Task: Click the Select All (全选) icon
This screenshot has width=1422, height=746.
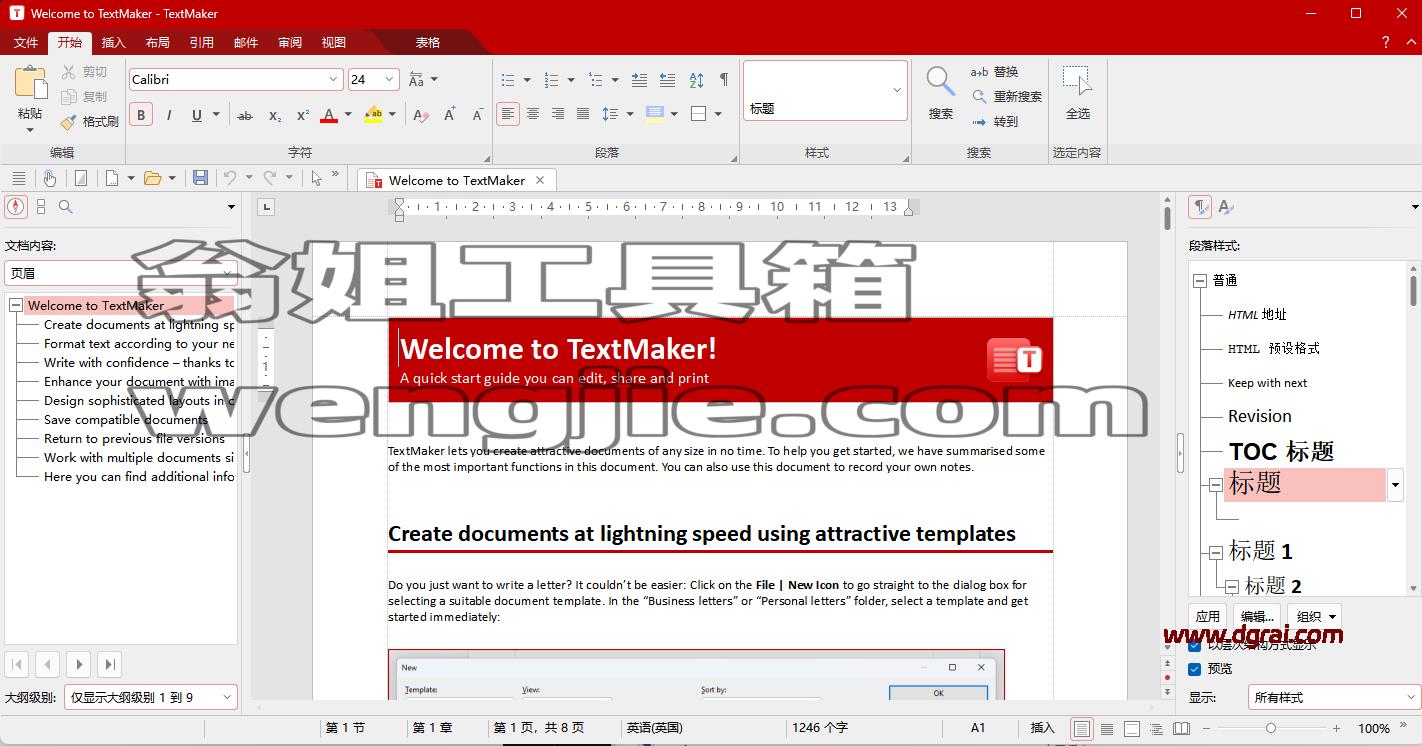Action: coord(1077,82)
